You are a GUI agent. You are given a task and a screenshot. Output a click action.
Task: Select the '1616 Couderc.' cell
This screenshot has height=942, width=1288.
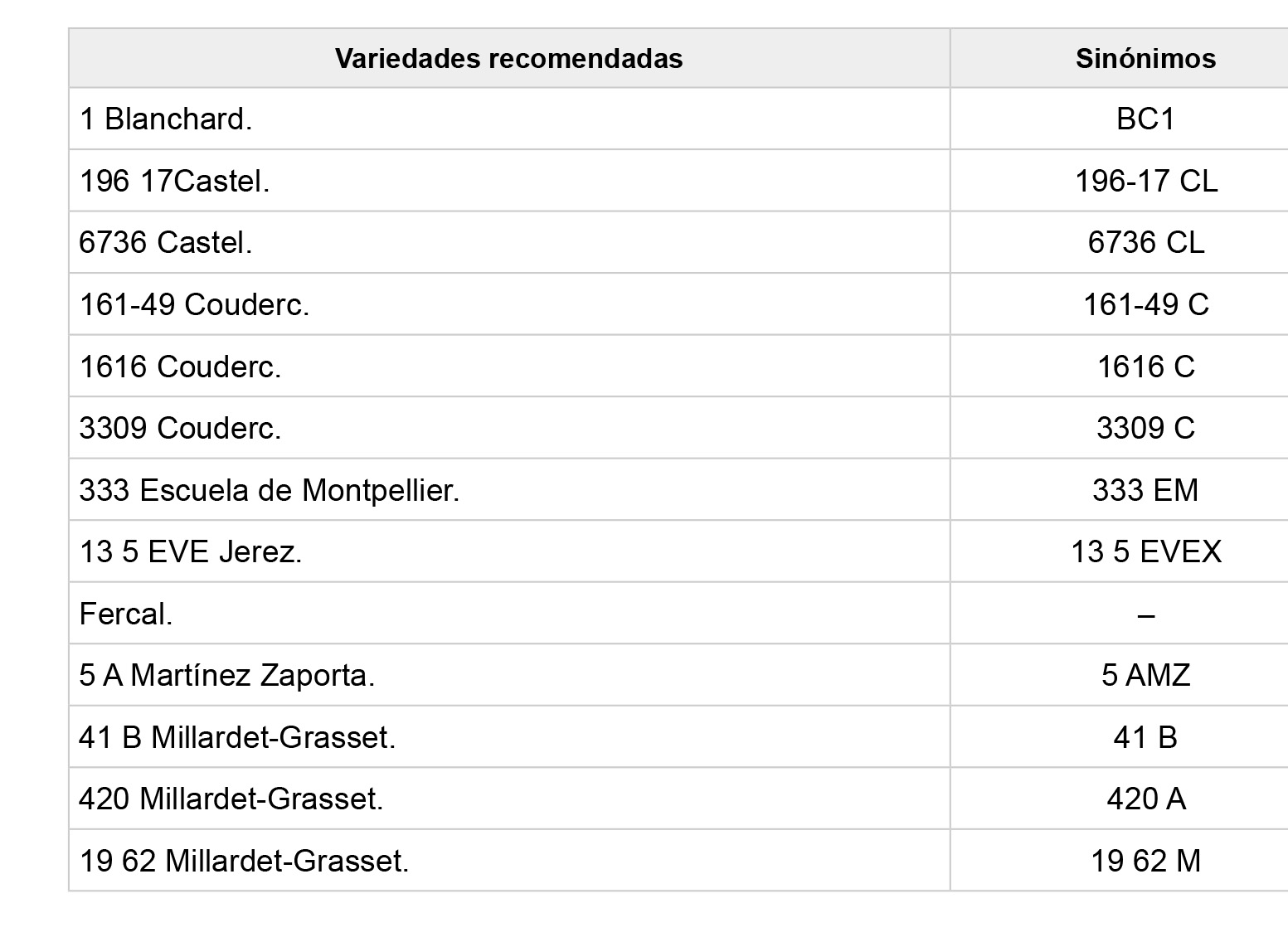[180, 367]
